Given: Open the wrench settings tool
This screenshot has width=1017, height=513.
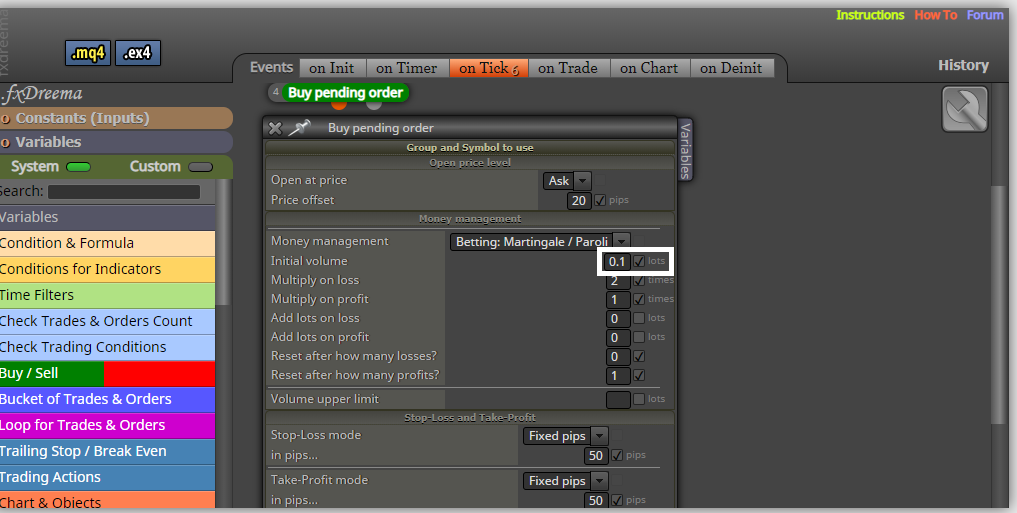Looking at the screenshot, I should pos(964,109).
